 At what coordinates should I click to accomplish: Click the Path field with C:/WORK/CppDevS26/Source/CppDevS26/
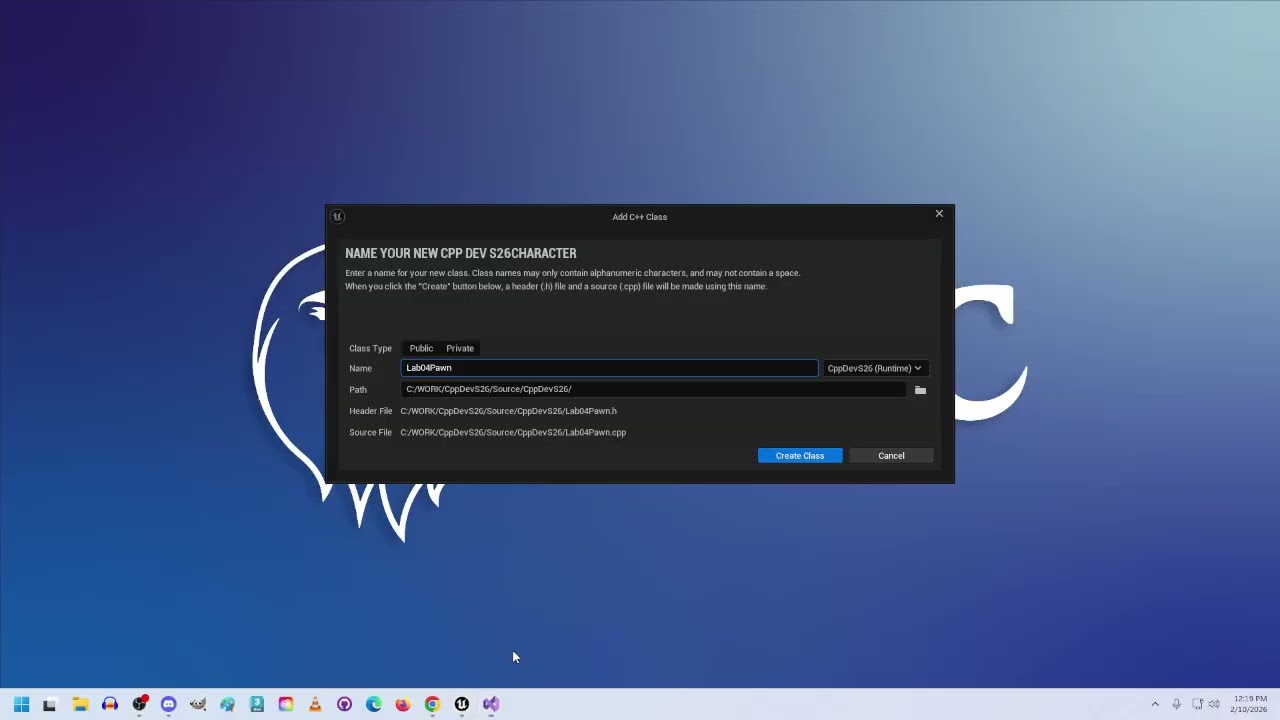click(x=654, y=389)
